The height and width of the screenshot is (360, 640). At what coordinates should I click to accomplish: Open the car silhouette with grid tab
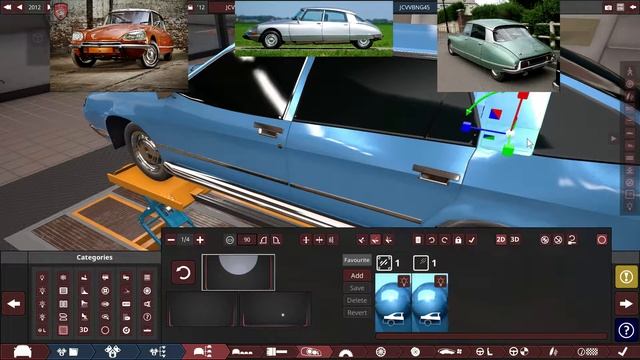449,351
